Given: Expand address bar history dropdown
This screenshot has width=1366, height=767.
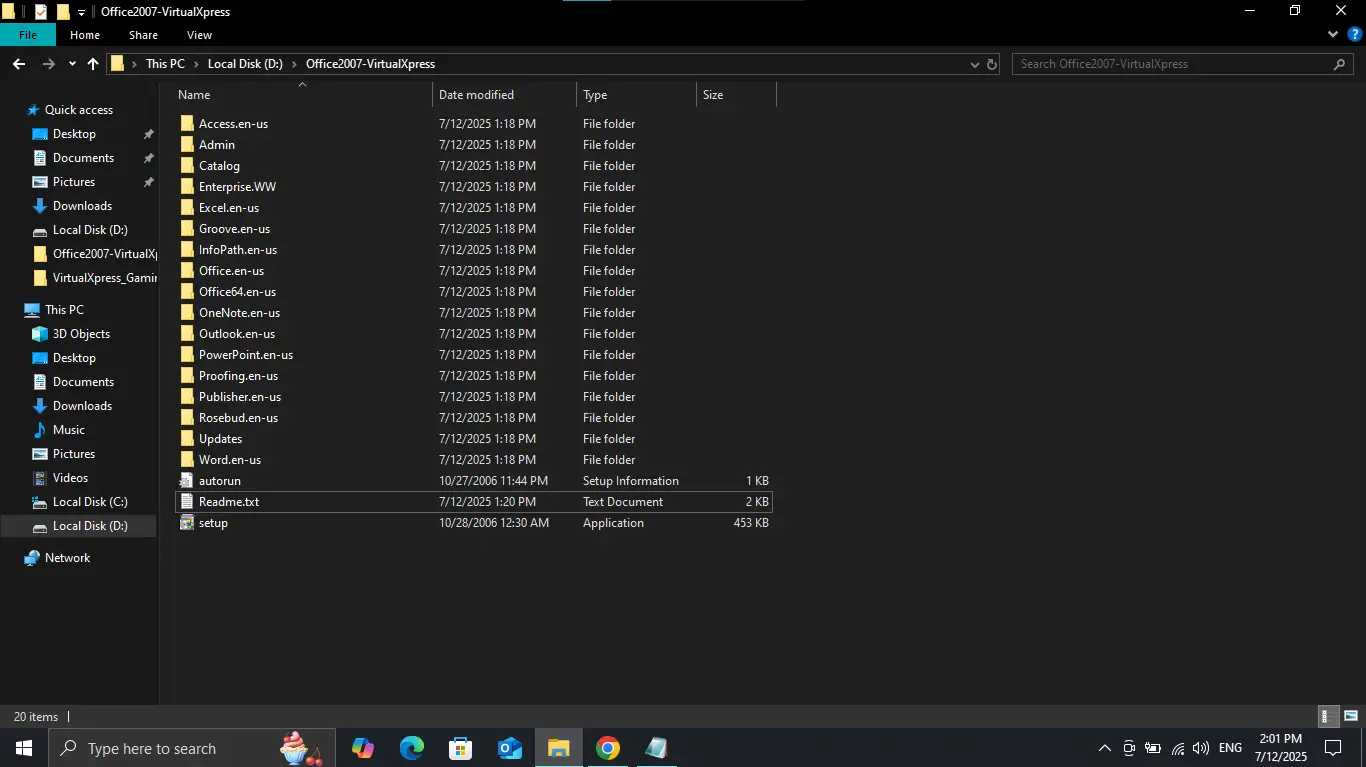Looking at the screenshot, I should [975, 64].
